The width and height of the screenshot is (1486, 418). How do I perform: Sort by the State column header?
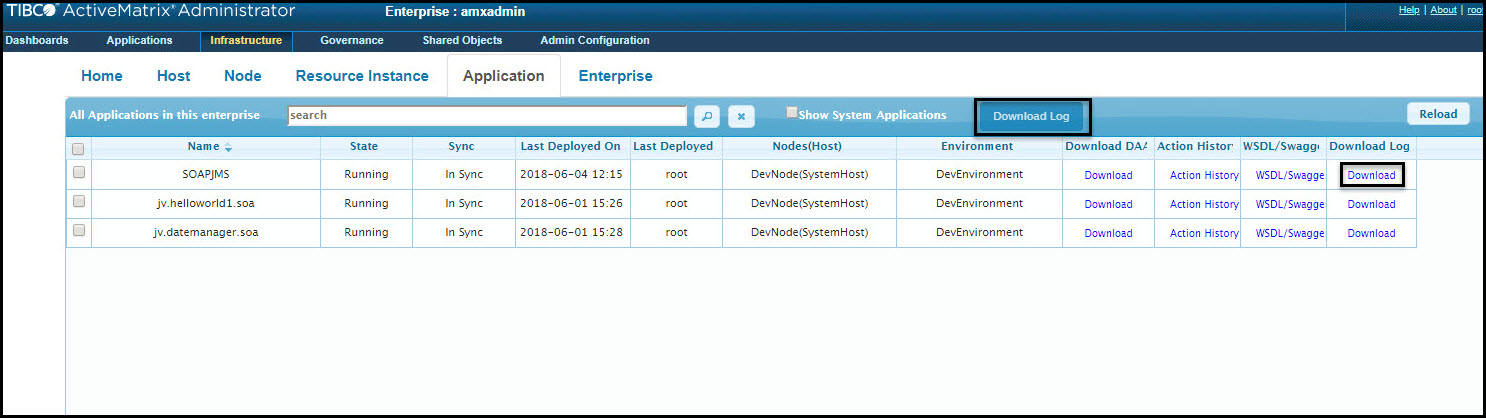(364, 147)
